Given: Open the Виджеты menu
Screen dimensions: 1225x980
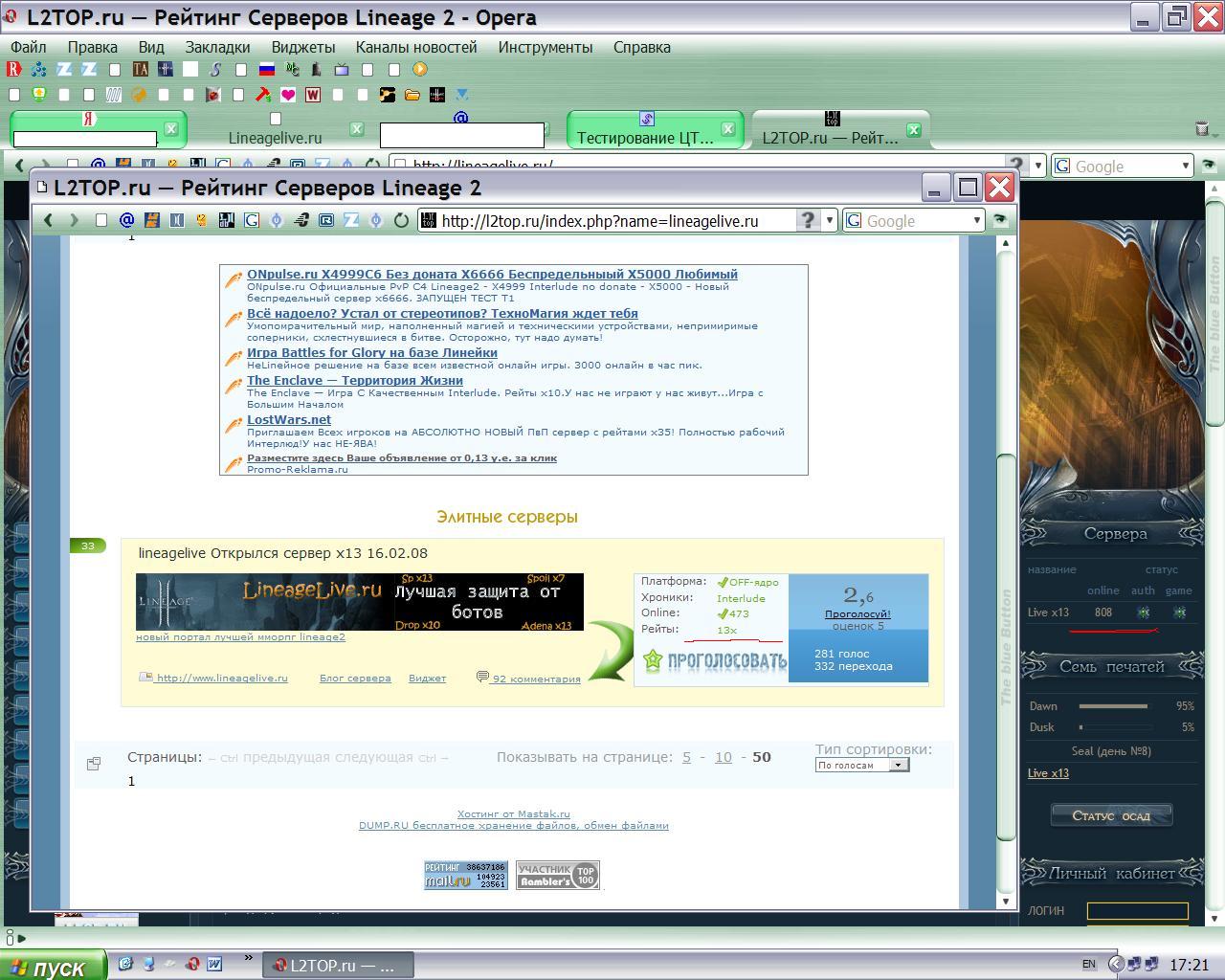Looking at the screenshot, I should [x=302, y=47].
